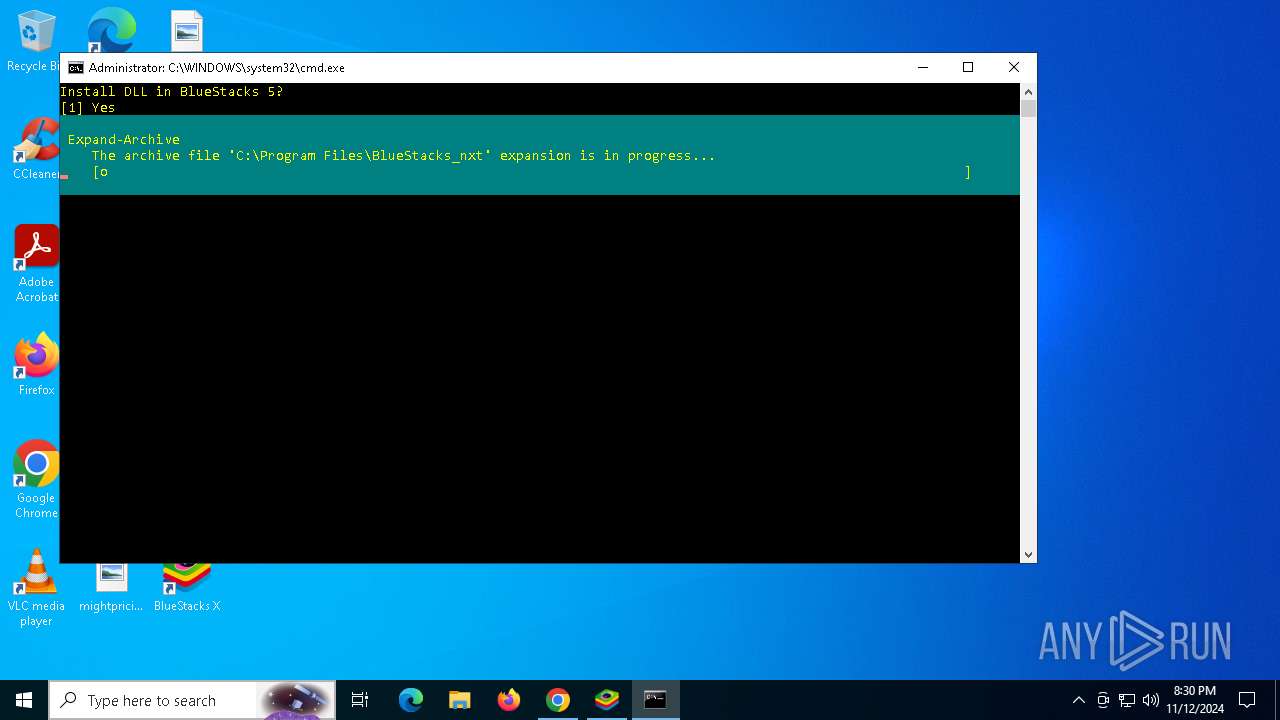Click the cmd.exe title bar system icon

(x=75, y=68)
